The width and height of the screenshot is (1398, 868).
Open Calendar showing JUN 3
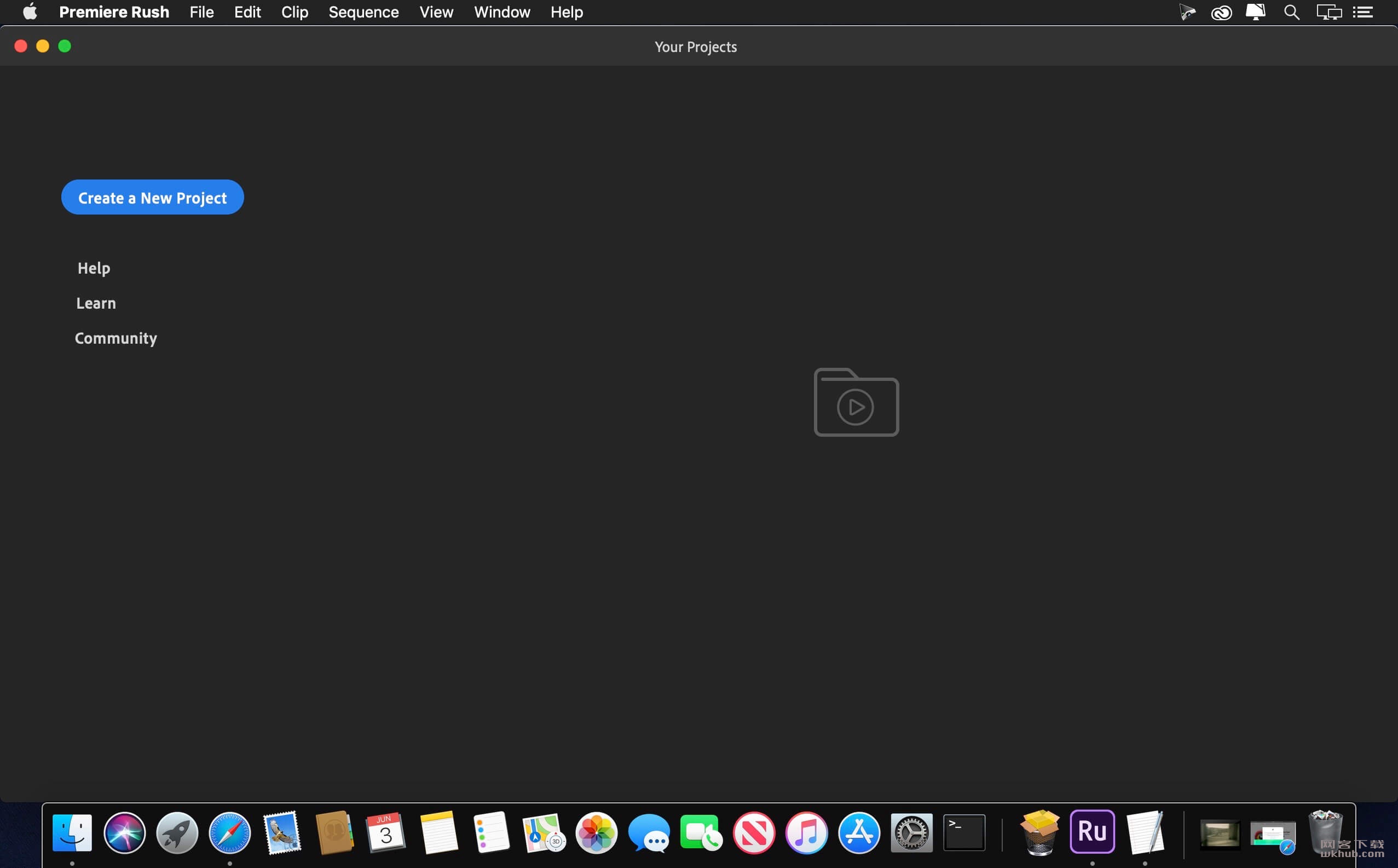click(x=386, y=832)
